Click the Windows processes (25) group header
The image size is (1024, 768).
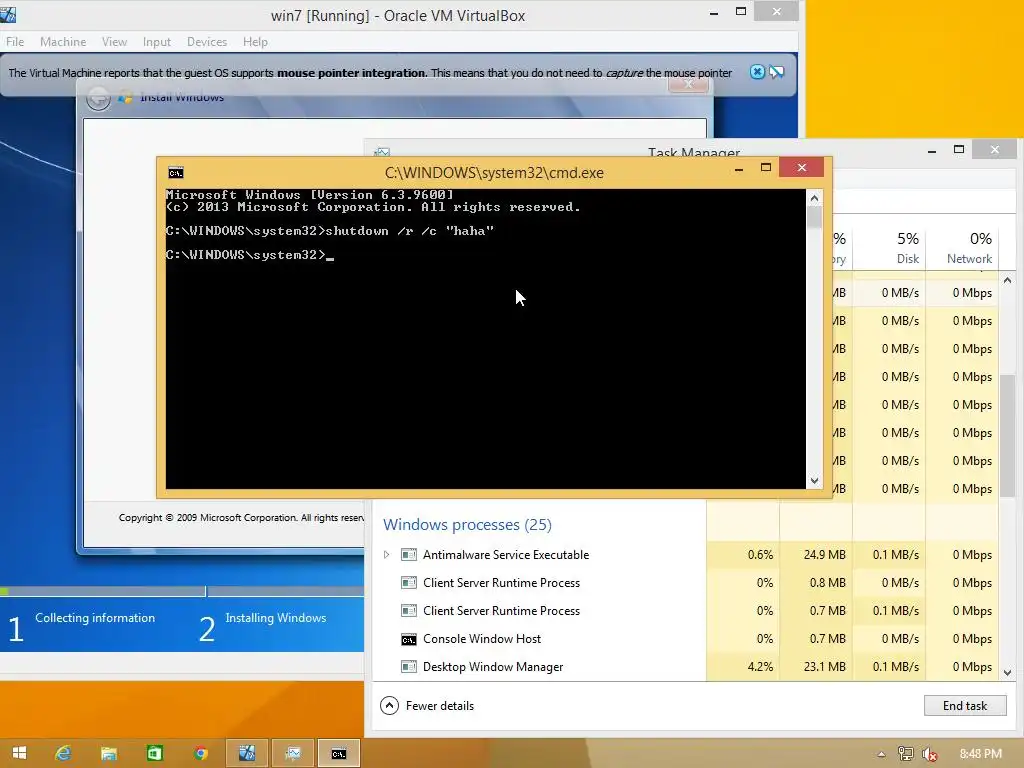pos(468,524)
